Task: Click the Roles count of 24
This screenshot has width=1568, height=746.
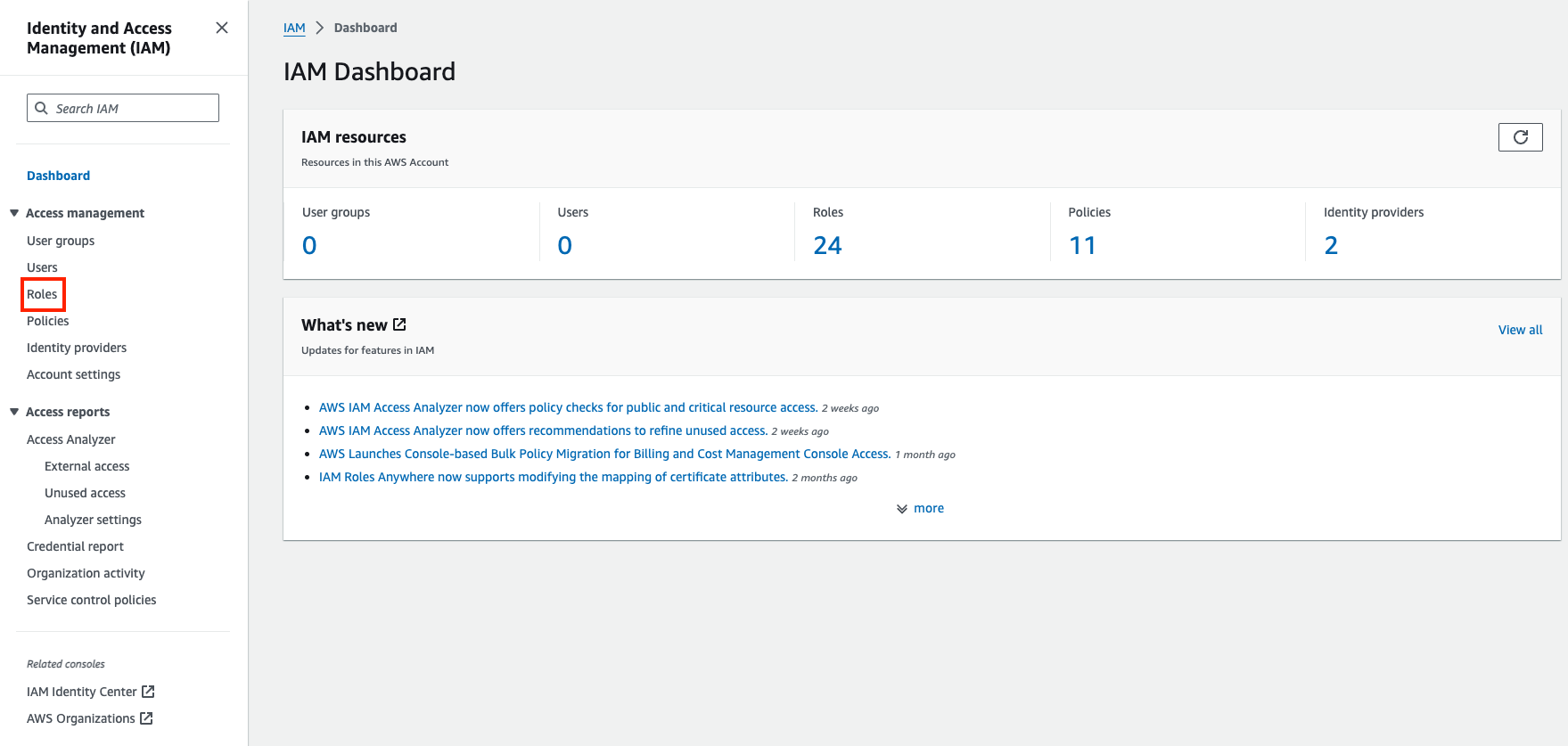Action: [827, 245]
